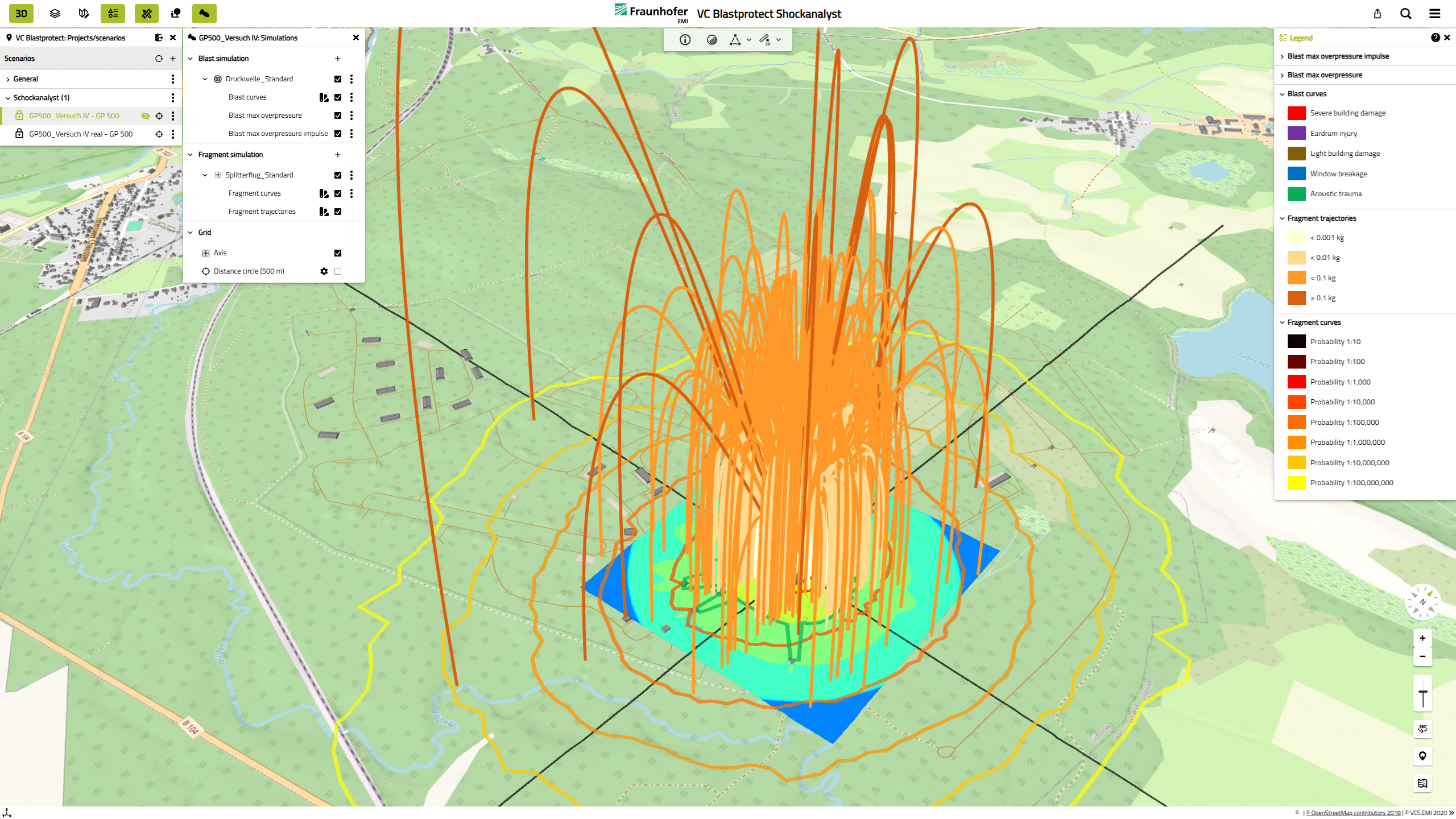Toggle the 3D view mode button
Screen dimensions: 1456x819
[x=21, y=13]
